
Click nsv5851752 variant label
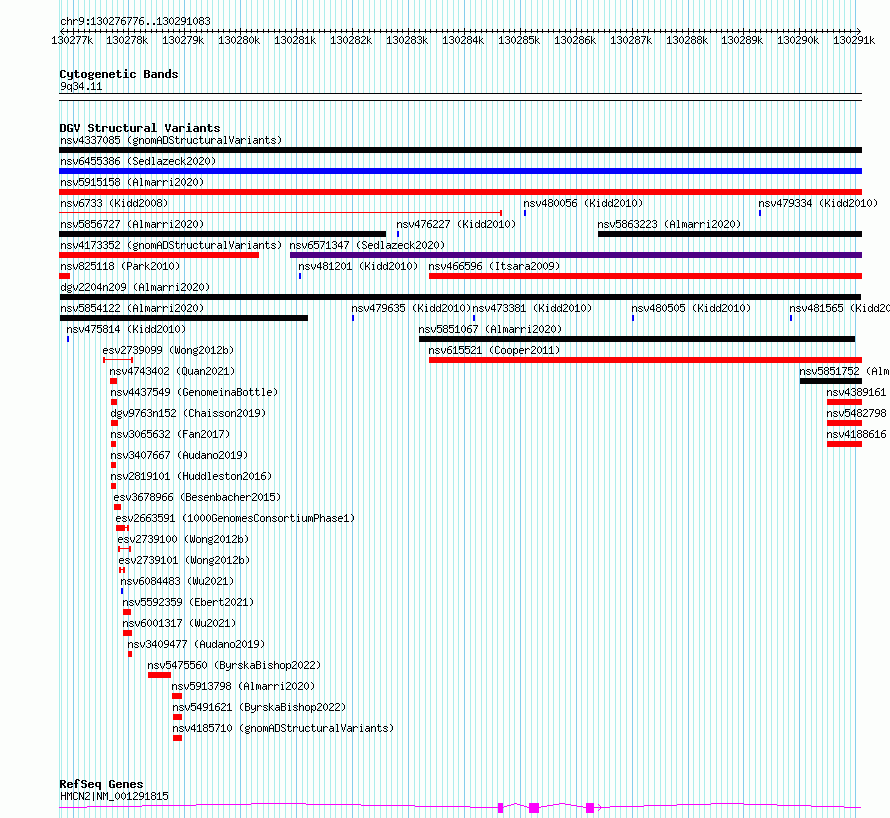coord(844,371)
